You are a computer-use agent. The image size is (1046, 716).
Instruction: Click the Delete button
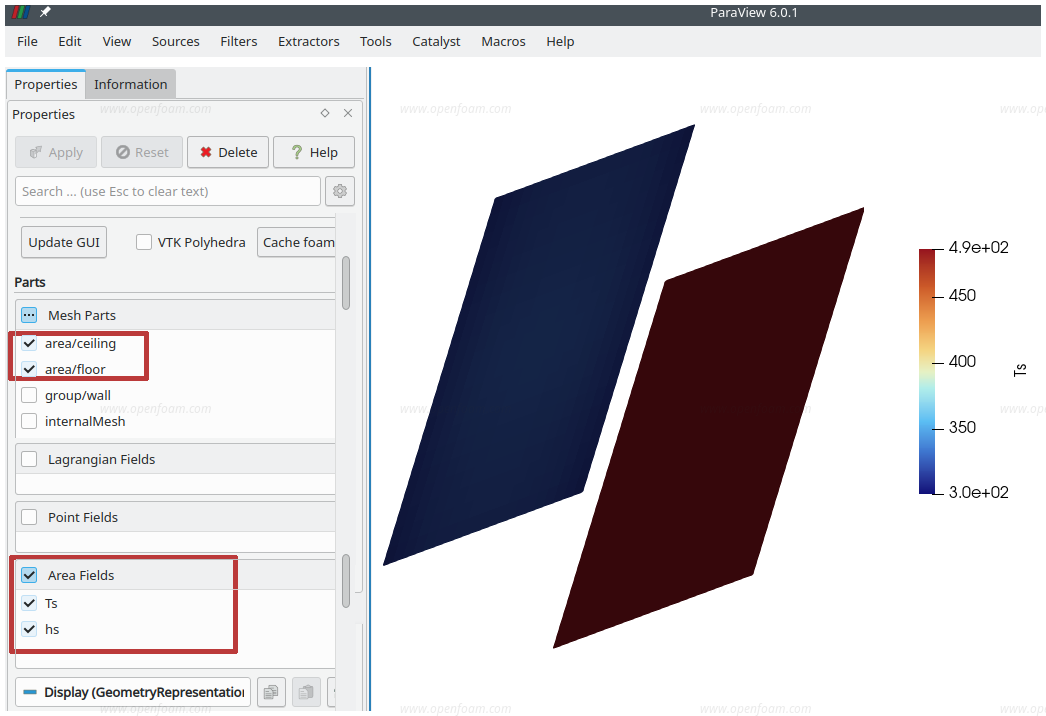(228, 152)
